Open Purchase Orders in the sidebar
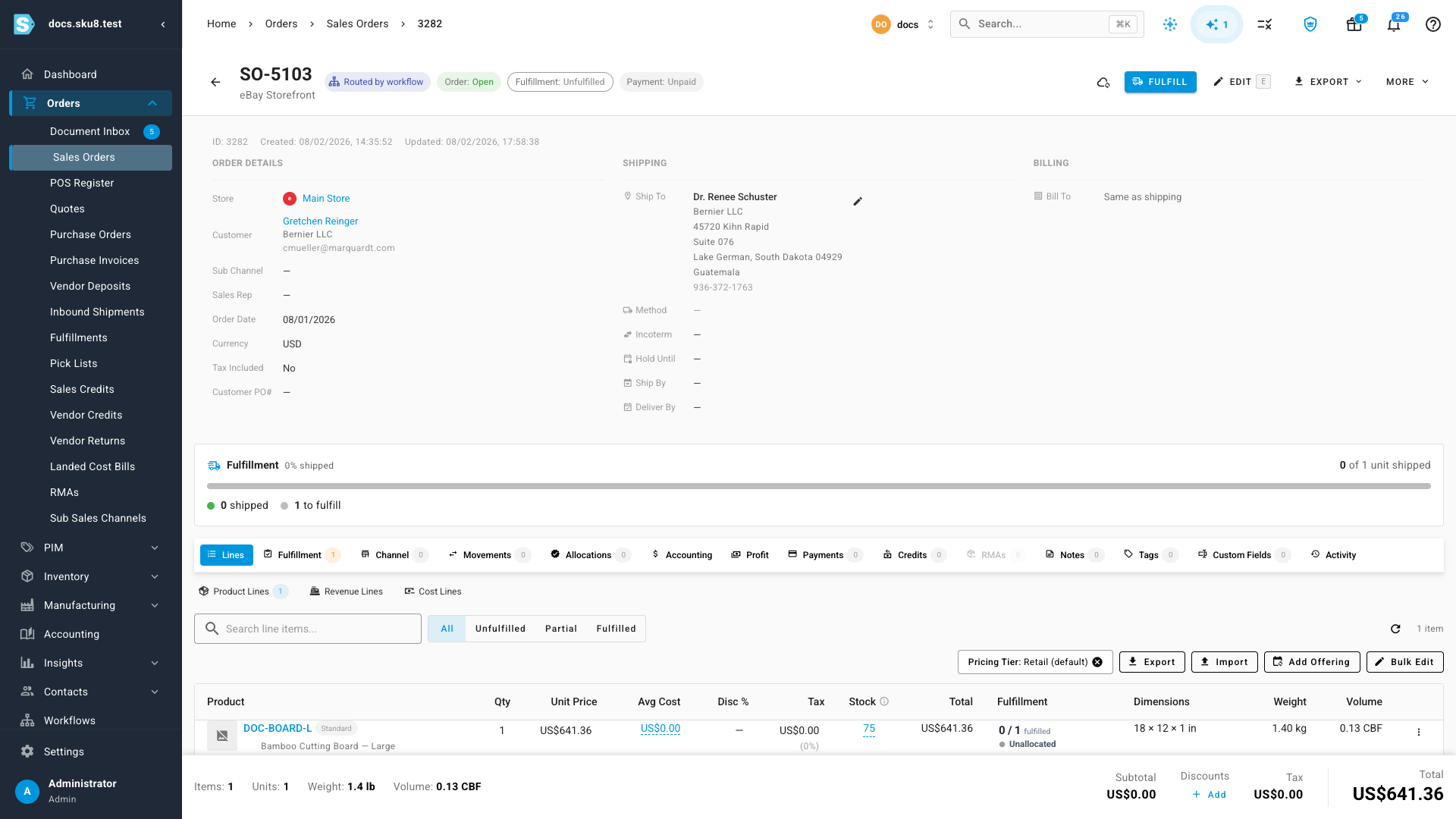The image size is (1456, 819). click(x=91, y=234)
